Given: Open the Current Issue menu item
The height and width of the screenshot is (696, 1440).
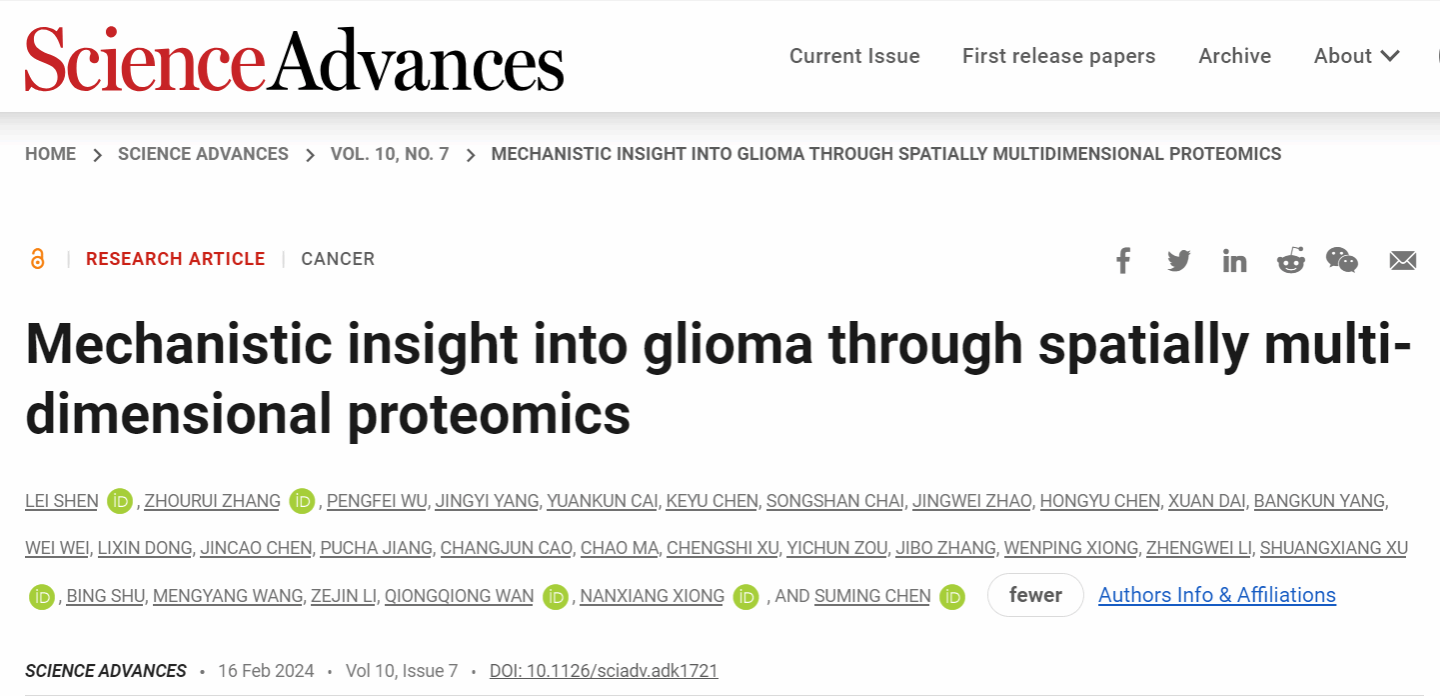Looking at the screenshot, I should point(854,56).
